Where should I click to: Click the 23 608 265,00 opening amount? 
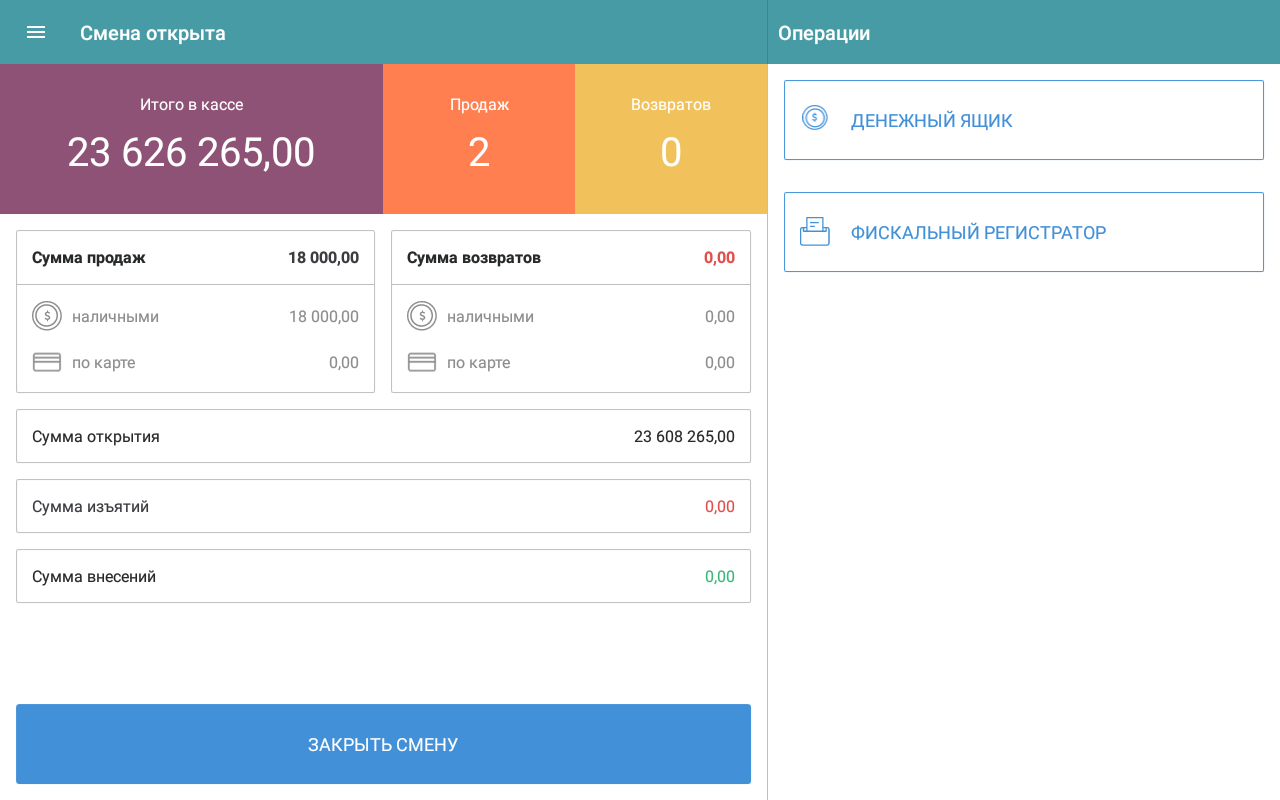[684, 437]
